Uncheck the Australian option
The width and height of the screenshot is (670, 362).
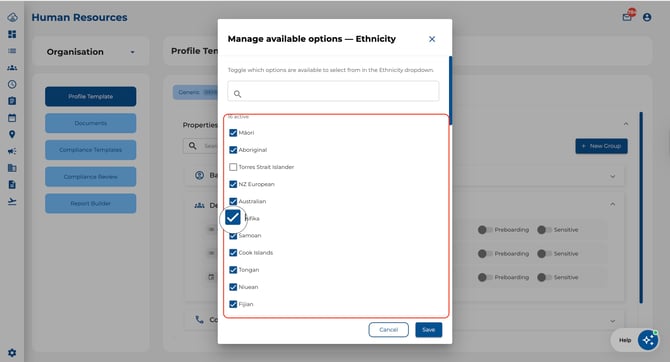point(233,201)
